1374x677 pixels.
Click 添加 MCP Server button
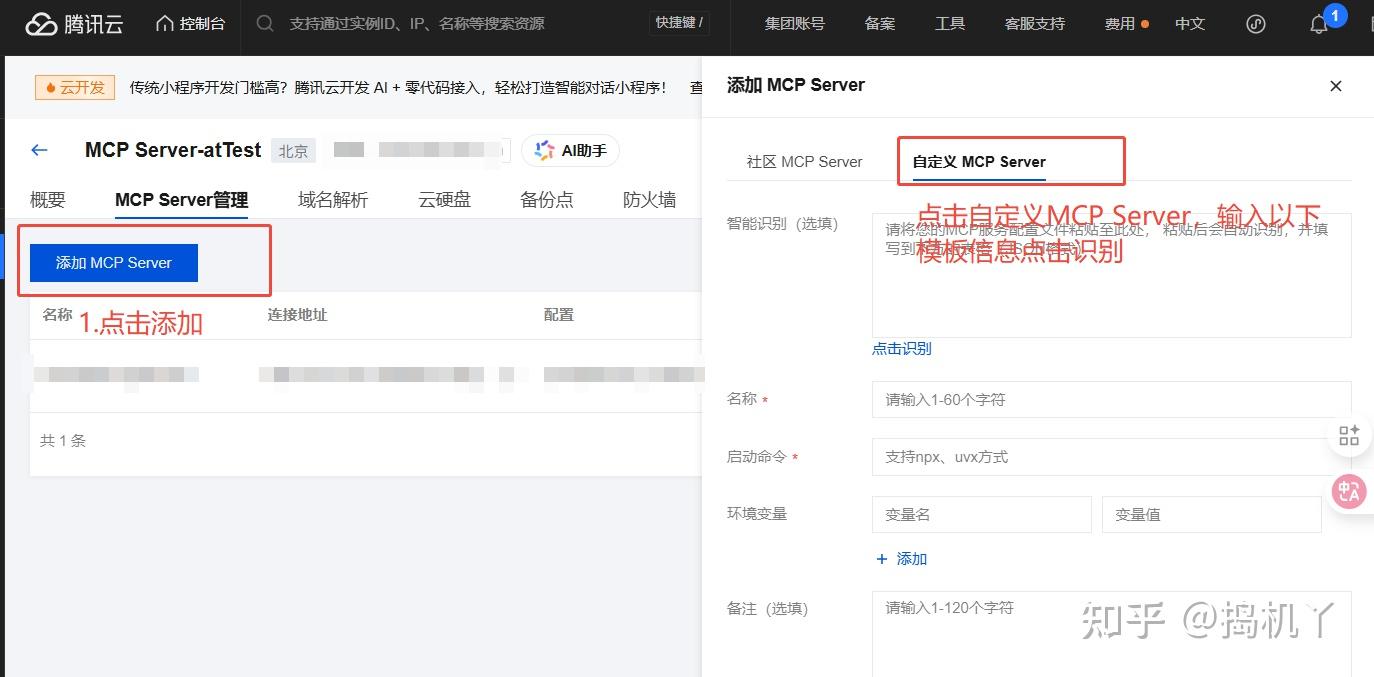(114, 262)
